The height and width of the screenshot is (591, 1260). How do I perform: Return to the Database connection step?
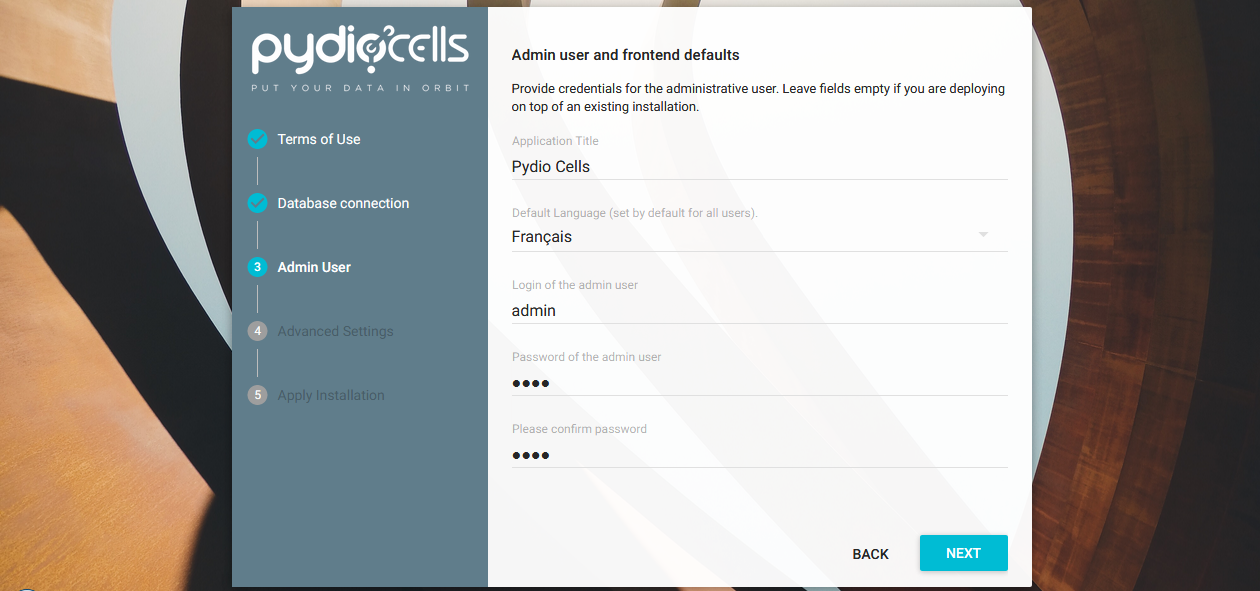pyautogui.click(x=343, y=203)
